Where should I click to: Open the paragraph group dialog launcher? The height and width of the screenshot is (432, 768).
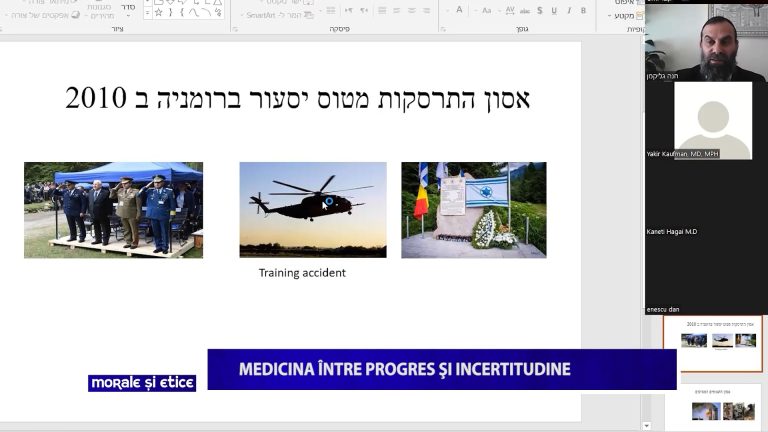click(236, 29)
